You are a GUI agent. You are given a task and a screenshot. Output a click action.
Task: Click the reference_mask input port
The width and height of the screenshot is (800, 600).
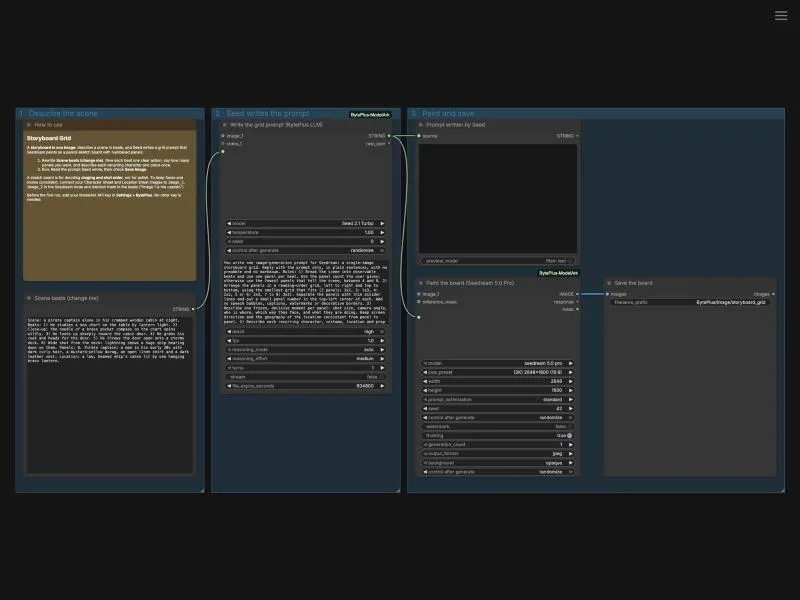tap(419, 302)
